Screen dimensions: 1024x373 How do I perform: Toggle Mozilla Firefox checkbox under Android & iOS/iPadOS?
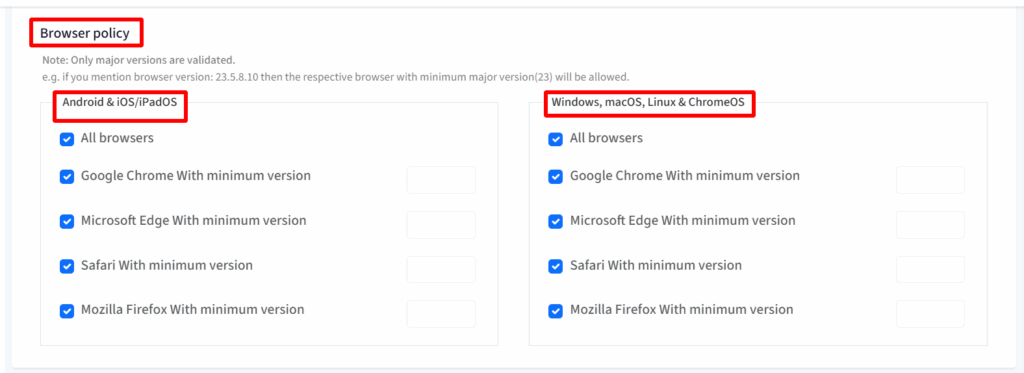tap(67, 311)
